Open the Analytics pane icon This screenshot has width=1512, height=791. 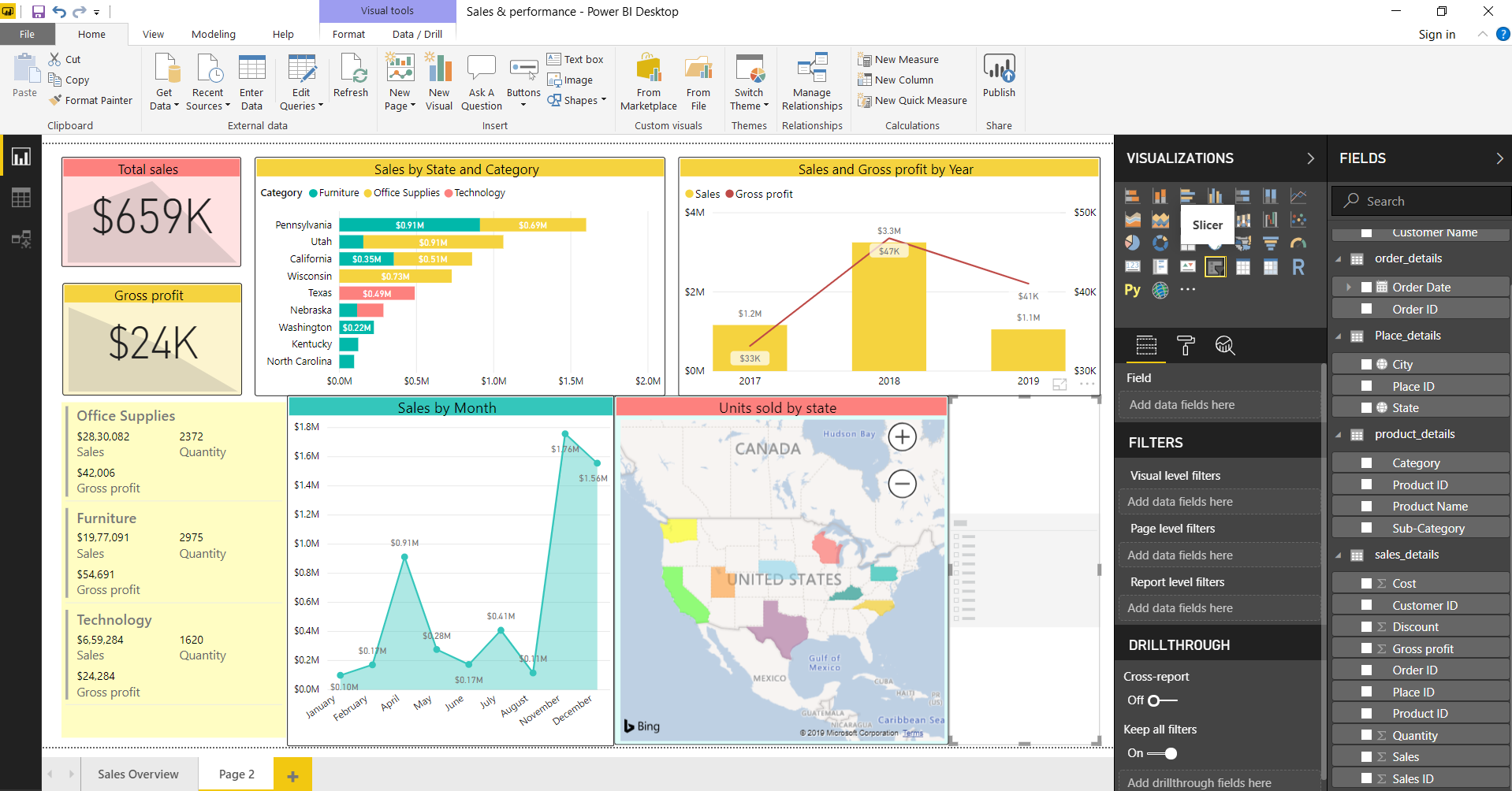point(1224,345)
